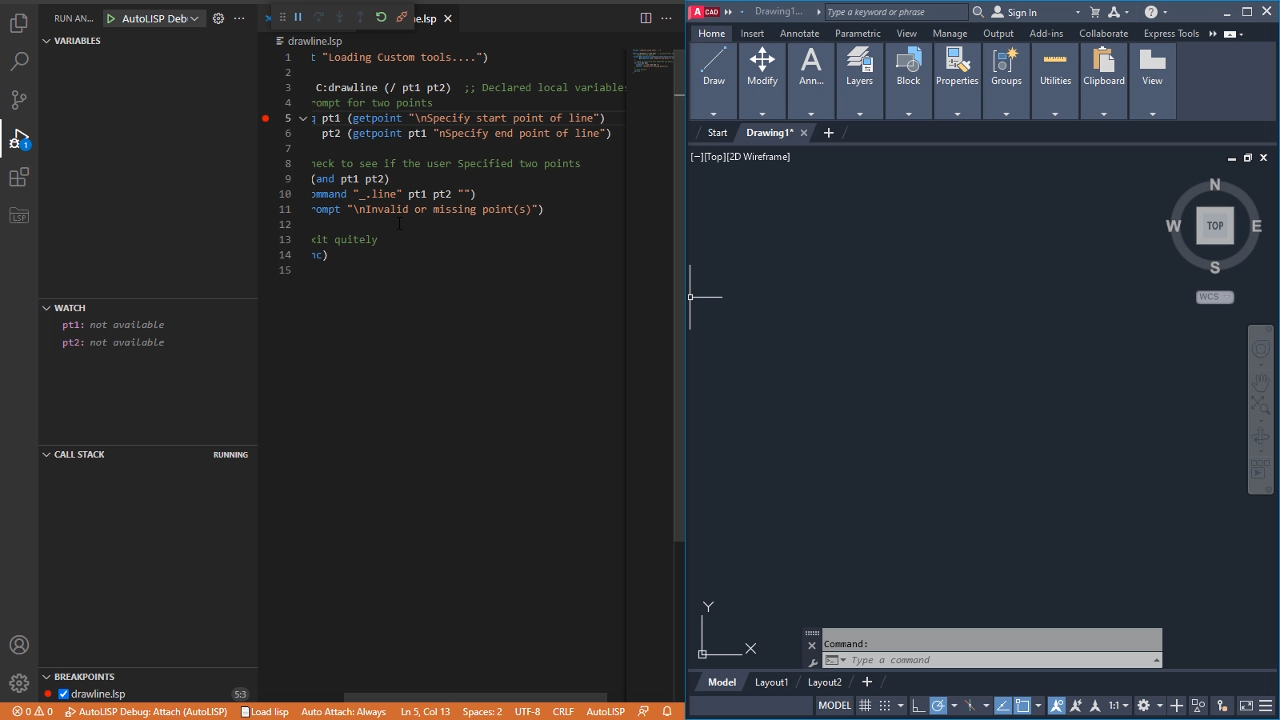Collapse the Variables section in the debug panel
Image resolution: width=1280 pixels, height=720 pixels.
[46, 40]
